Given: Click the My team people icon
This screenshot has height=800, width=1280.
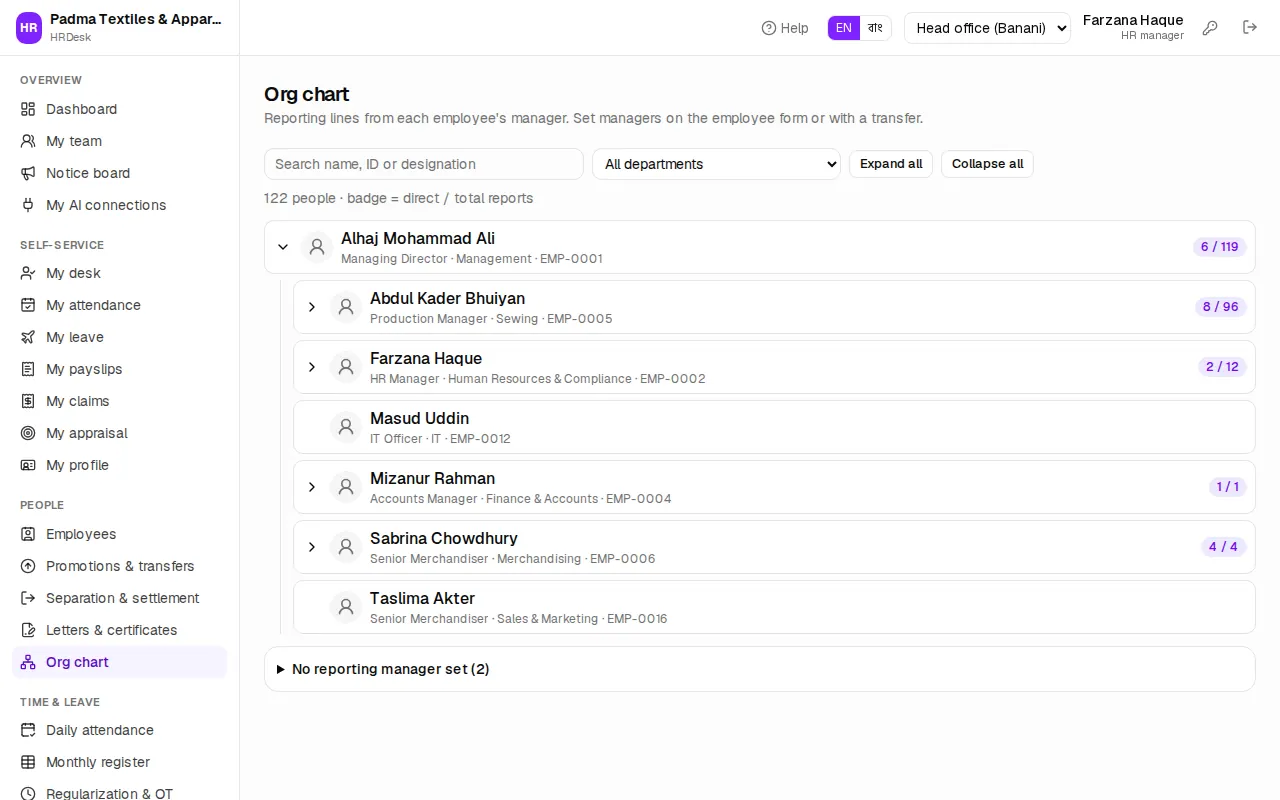Looking at the screenshot, I should (x=28, y=141).
